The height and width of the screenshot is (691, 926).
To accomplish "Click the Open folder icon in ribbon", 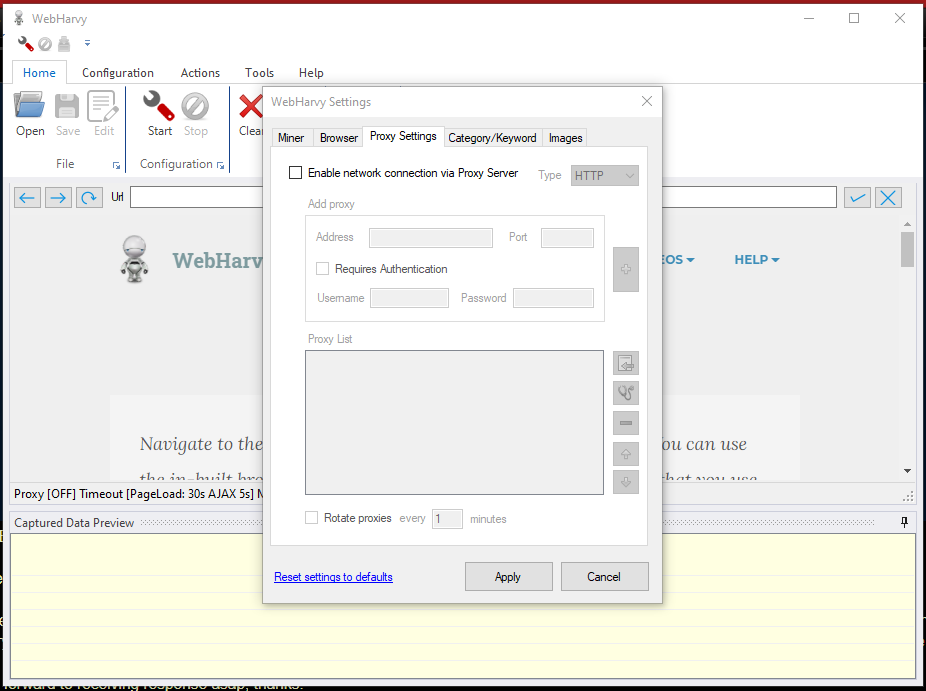I will [x=30, y=106].
